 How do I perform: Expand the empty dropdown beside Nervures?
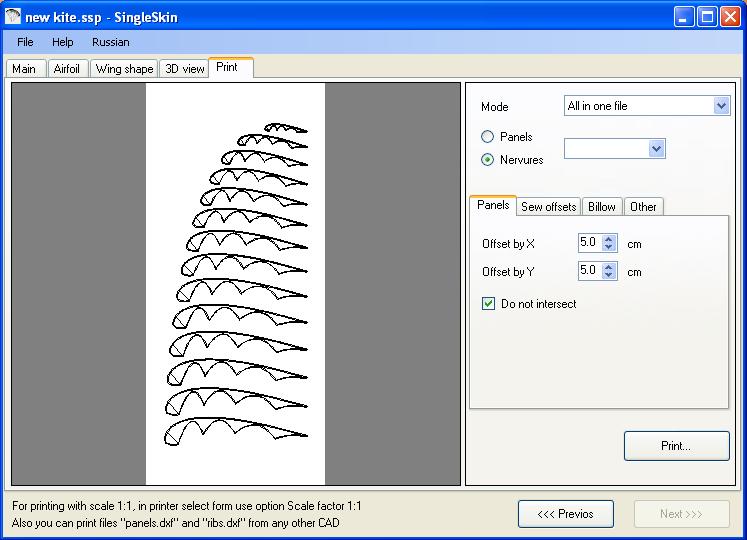point(656,148)
